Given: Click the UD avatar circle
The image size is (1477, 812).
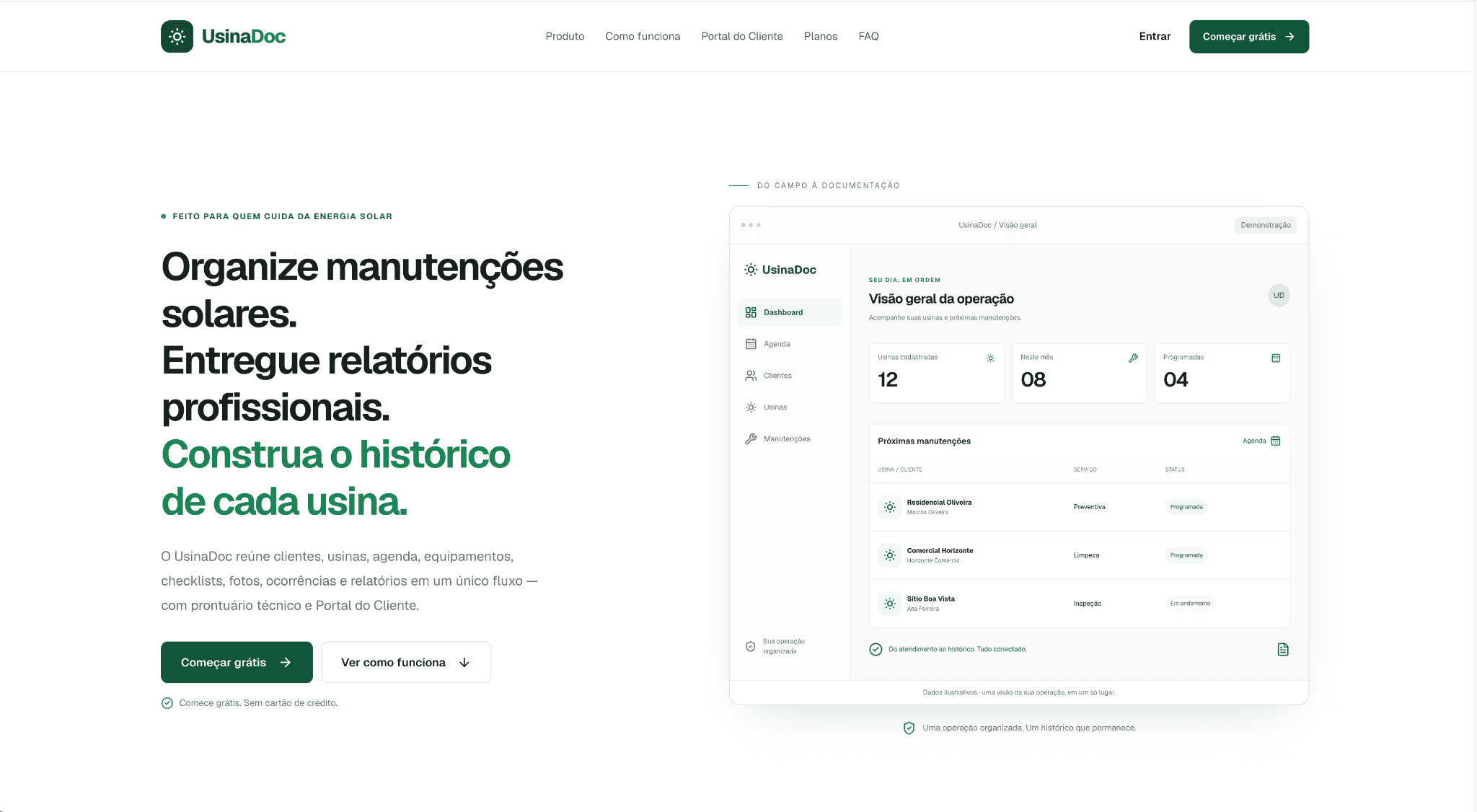Looking at the screenshot, I should click(x=1279, y=295).
